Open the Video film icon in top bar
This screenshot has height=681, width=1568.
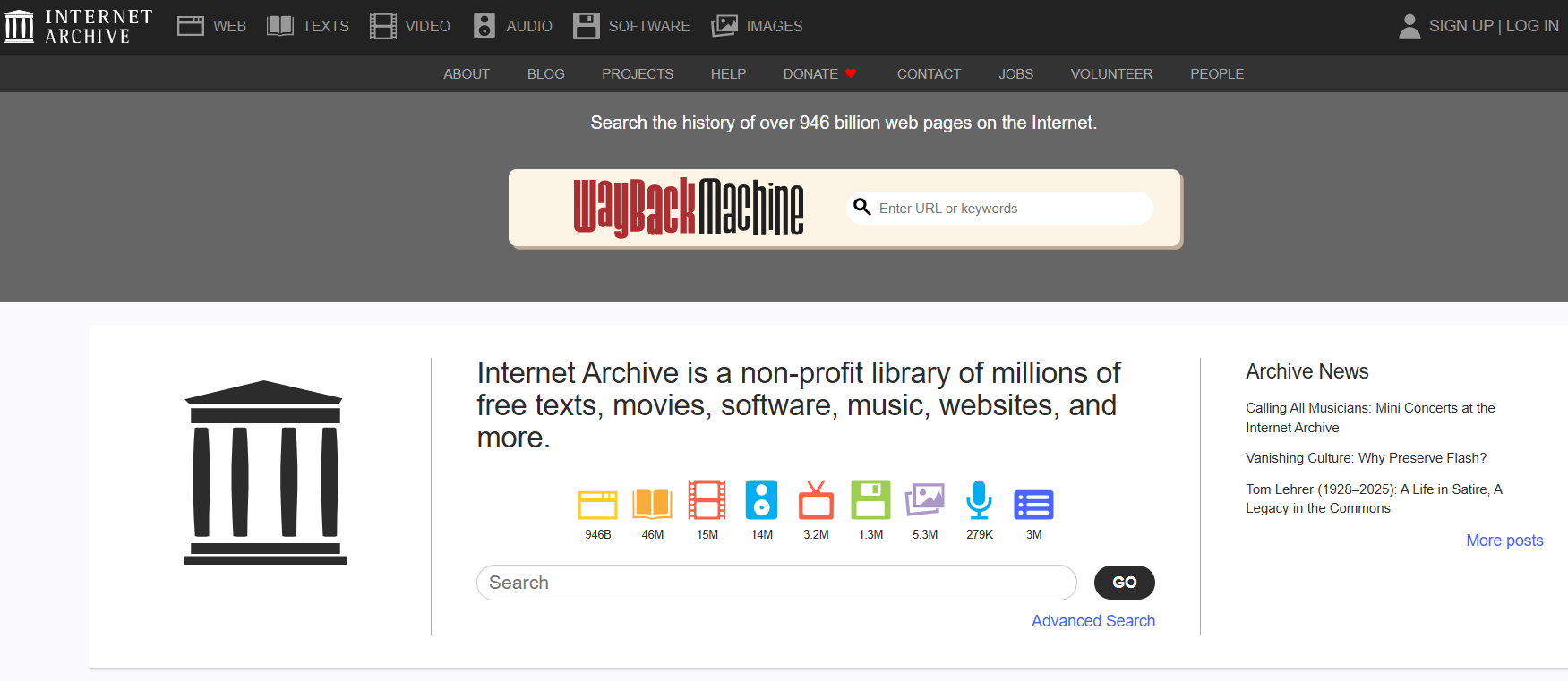pyautogui.click(x=383, y=26)
